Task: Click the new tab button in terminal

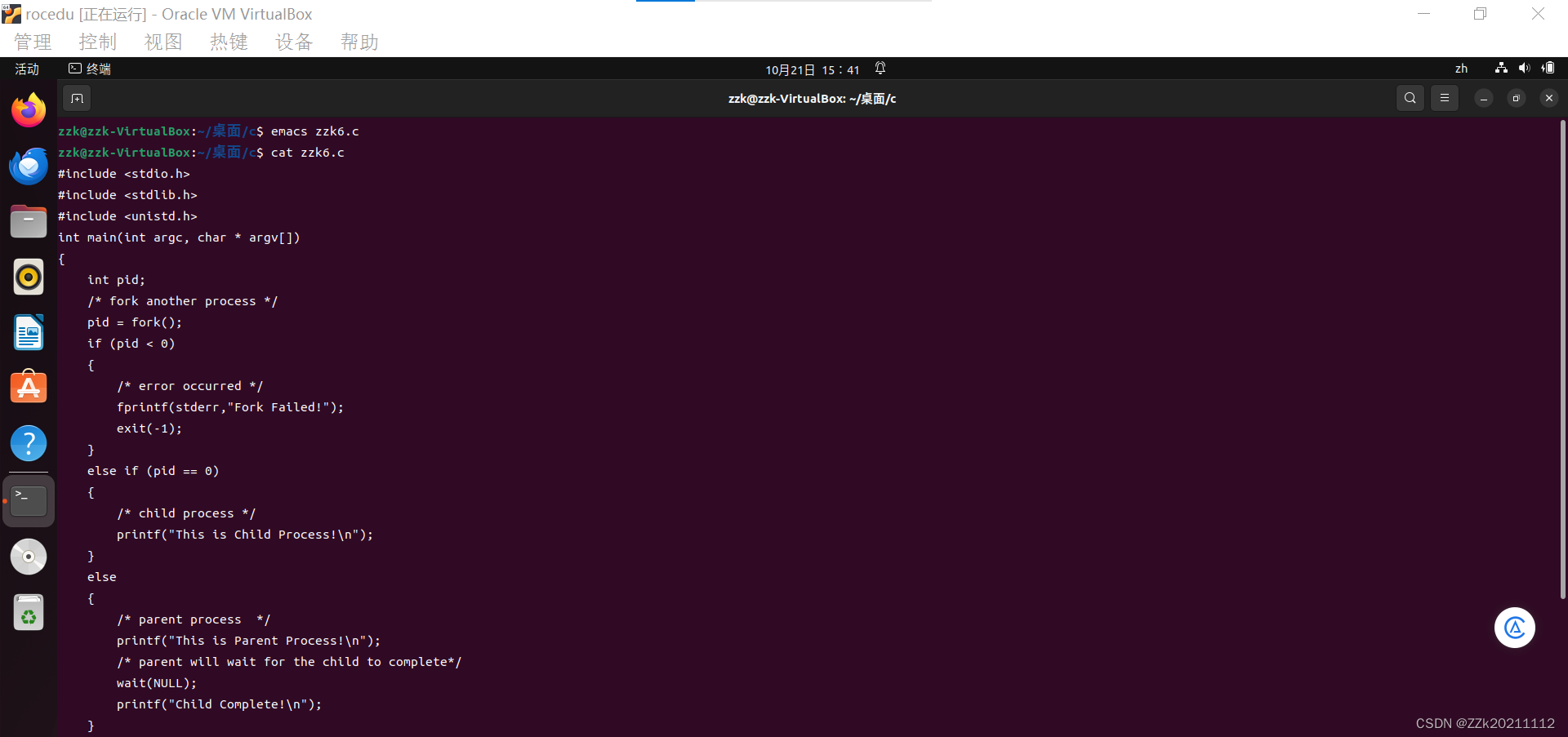Action: click(77, 99)
